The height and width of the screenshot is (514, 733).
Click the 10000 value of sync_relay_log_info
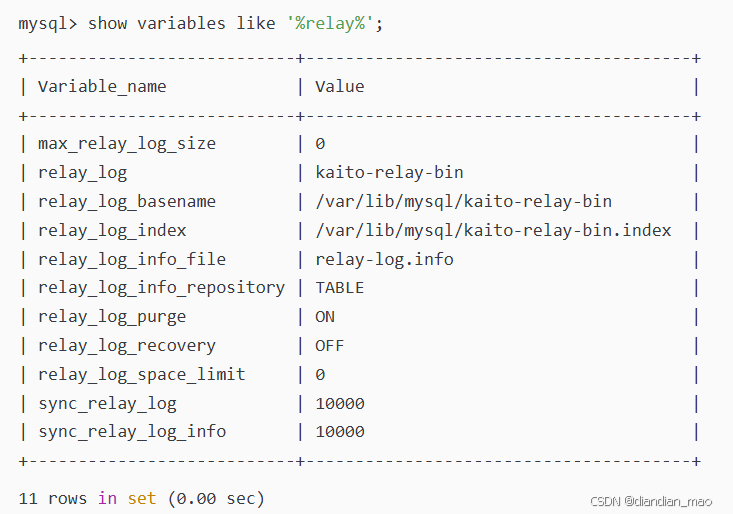340,432
